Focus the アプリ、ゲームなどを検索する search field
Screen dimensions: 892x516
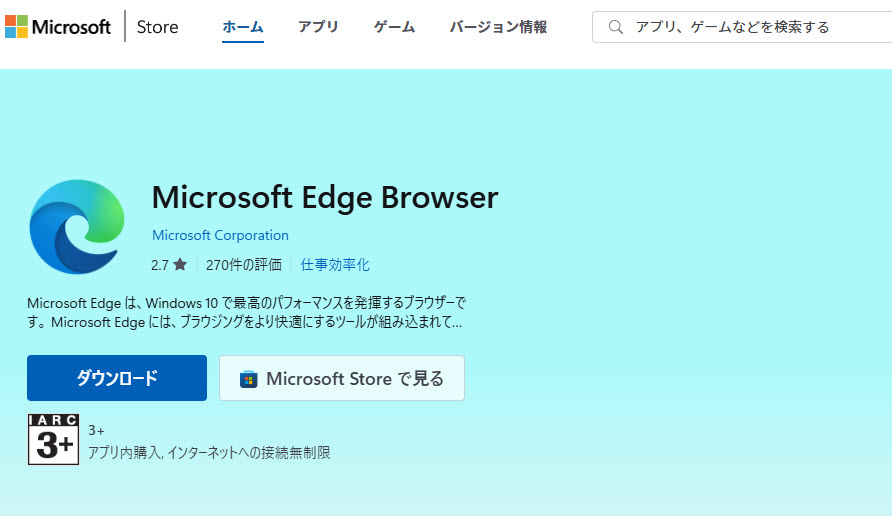pos(750,27)
